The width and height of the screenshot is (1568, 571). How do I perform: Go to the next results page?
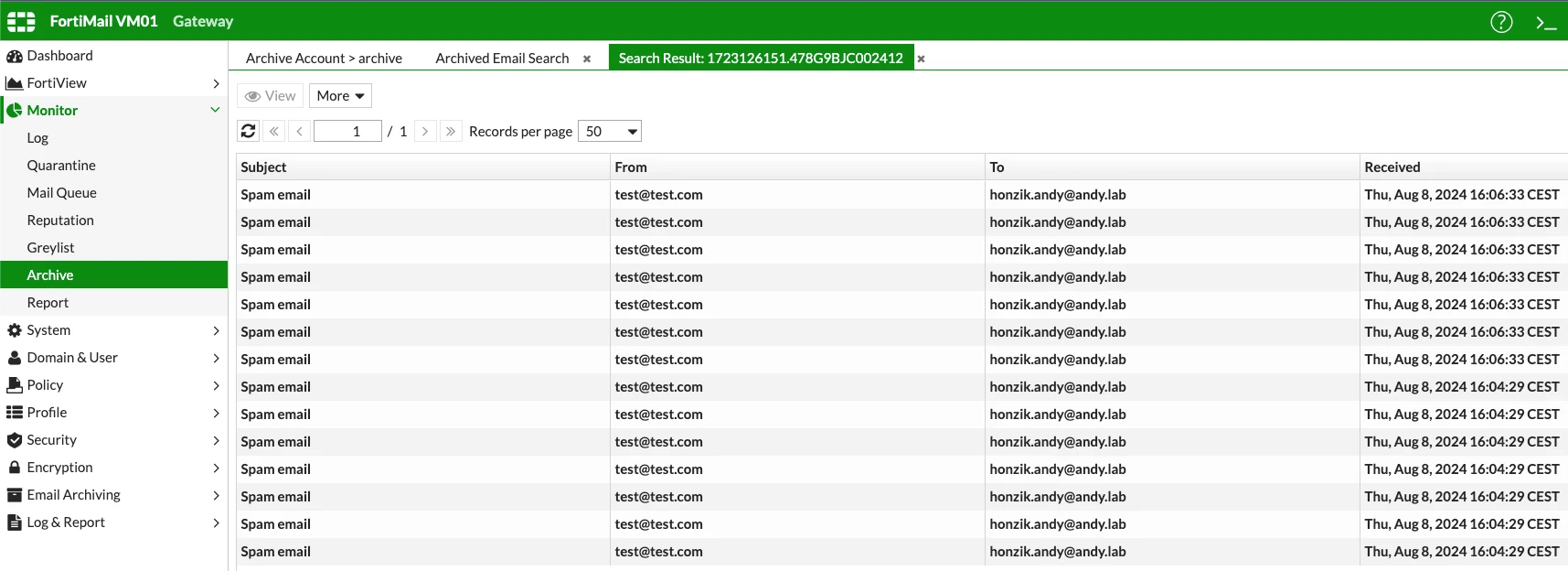pos(425,131)
